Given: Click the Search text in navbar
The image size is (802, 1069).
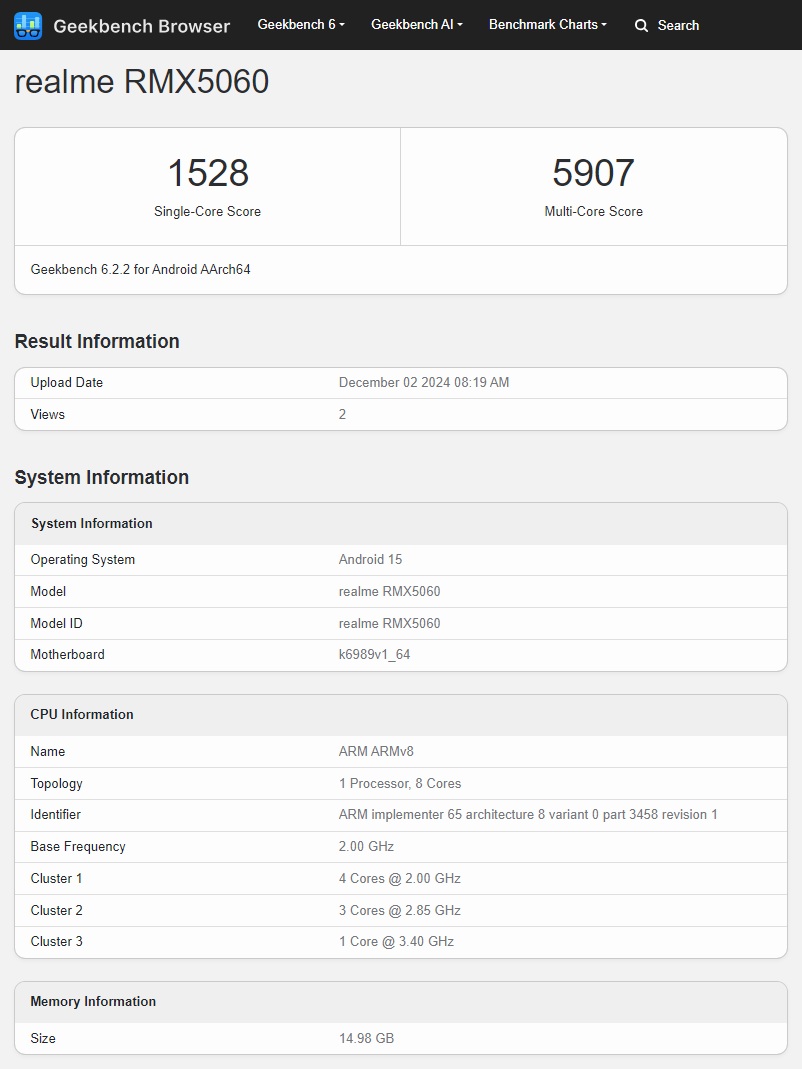Looking at the screenshot, I should (x=678, y=26).
